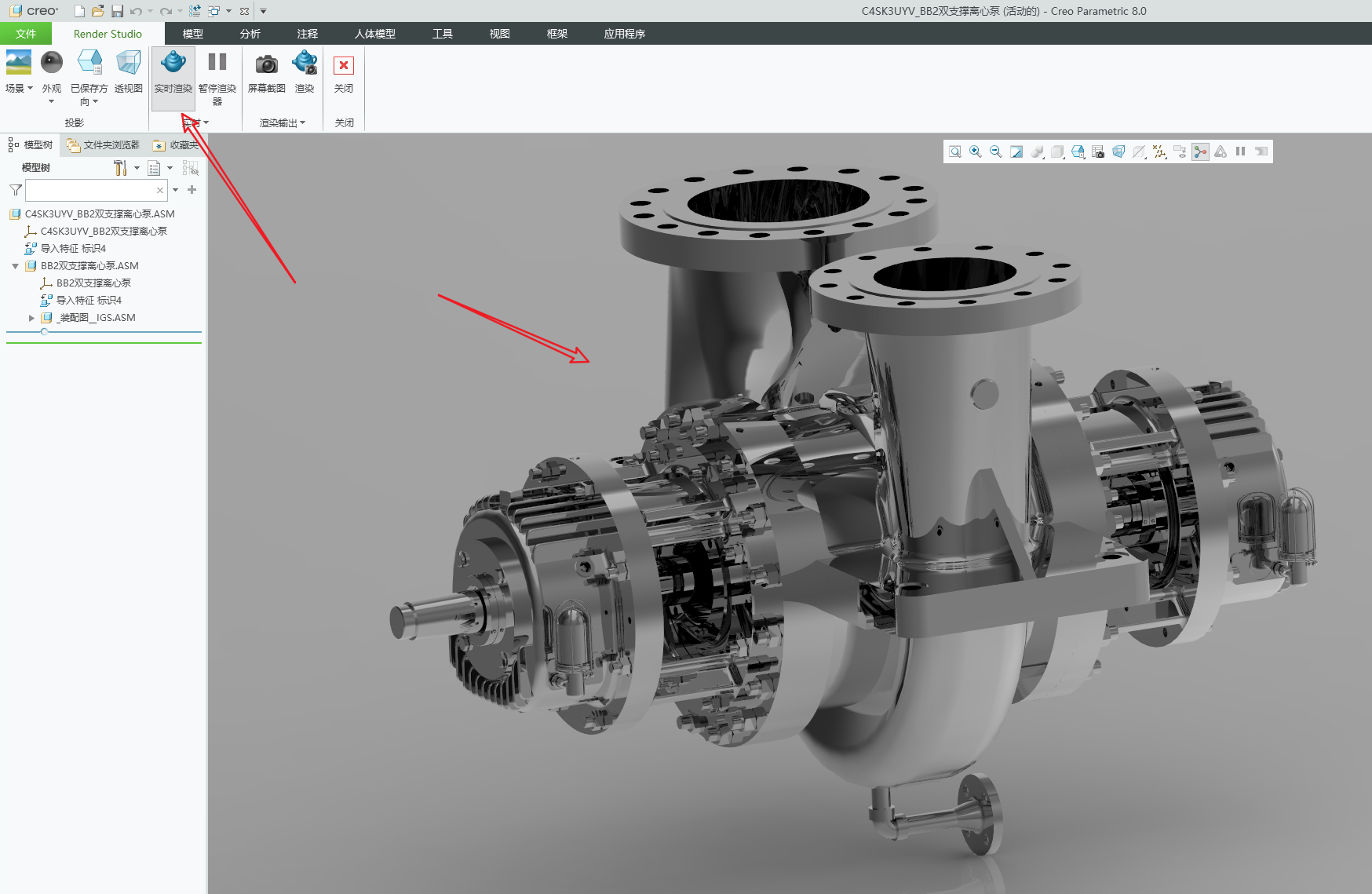Open the 文件夹浏览器 folder browser tab
The width and height of the screenshot is (1372, 894).
point(103,145)
